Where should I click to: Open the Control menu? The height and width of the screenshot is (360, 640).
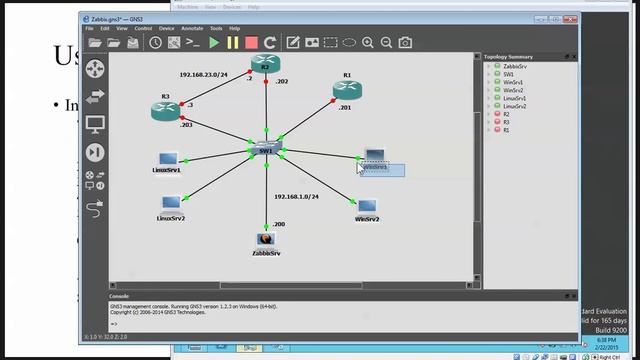[x=143, y=29]
